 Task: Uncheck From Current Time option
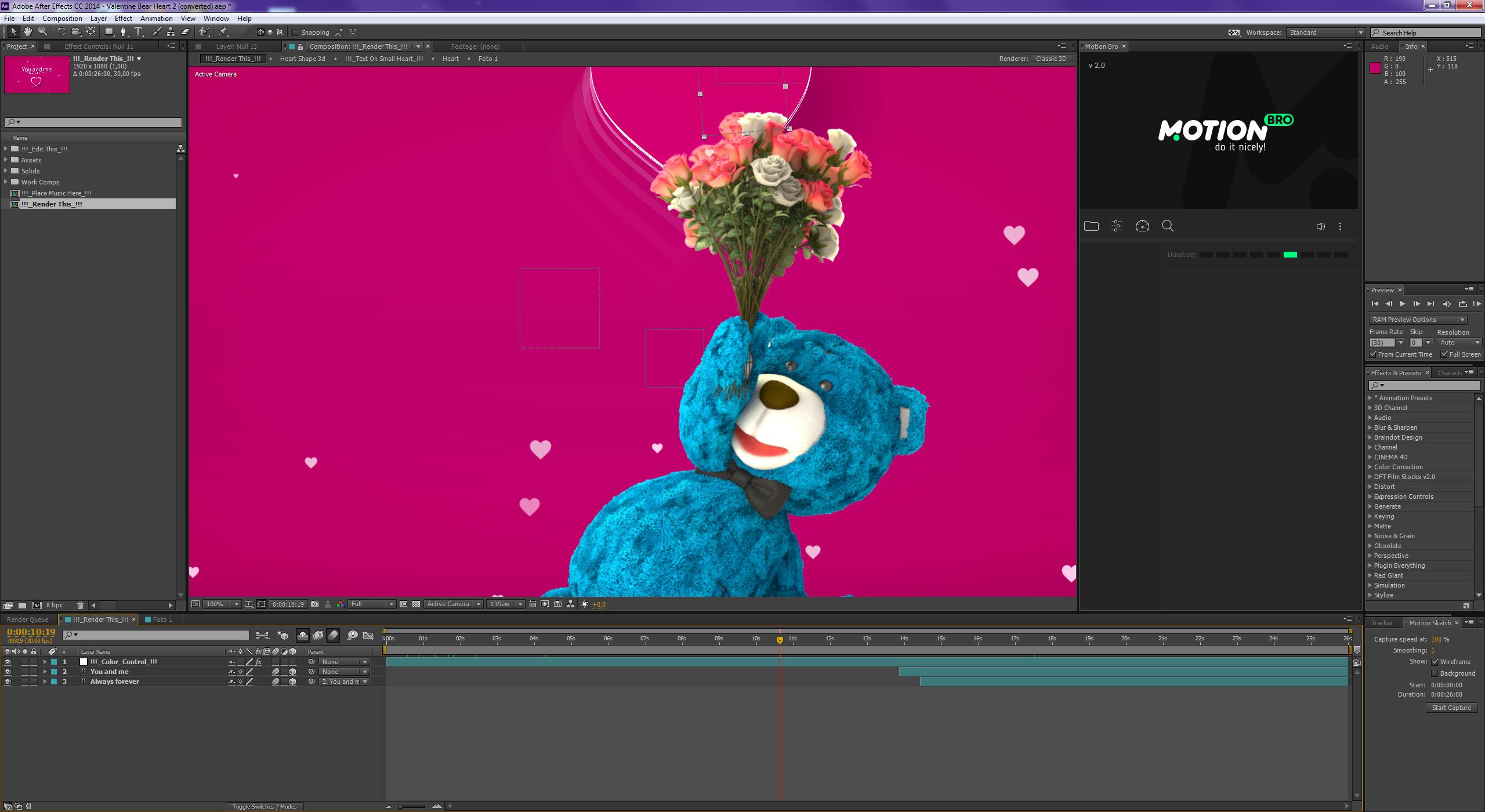1373,354
